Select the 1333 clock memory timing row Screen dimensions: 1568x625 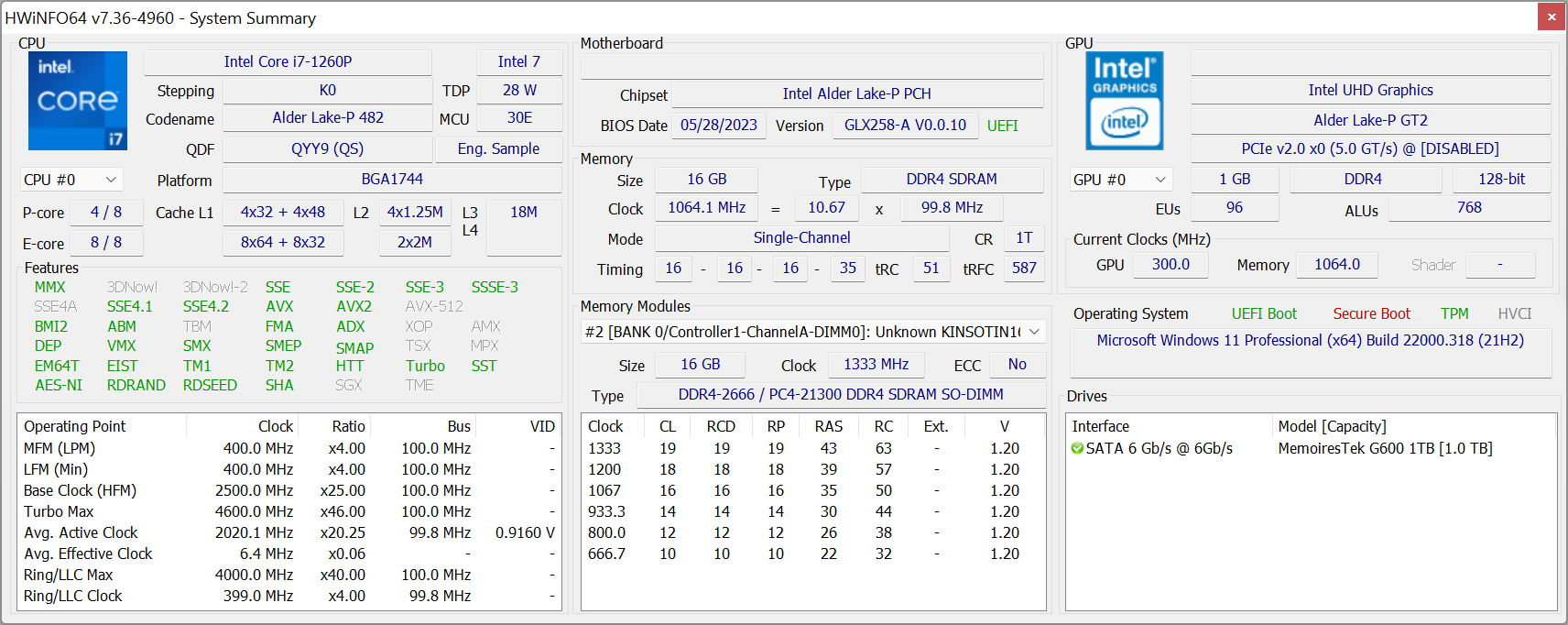604,448
